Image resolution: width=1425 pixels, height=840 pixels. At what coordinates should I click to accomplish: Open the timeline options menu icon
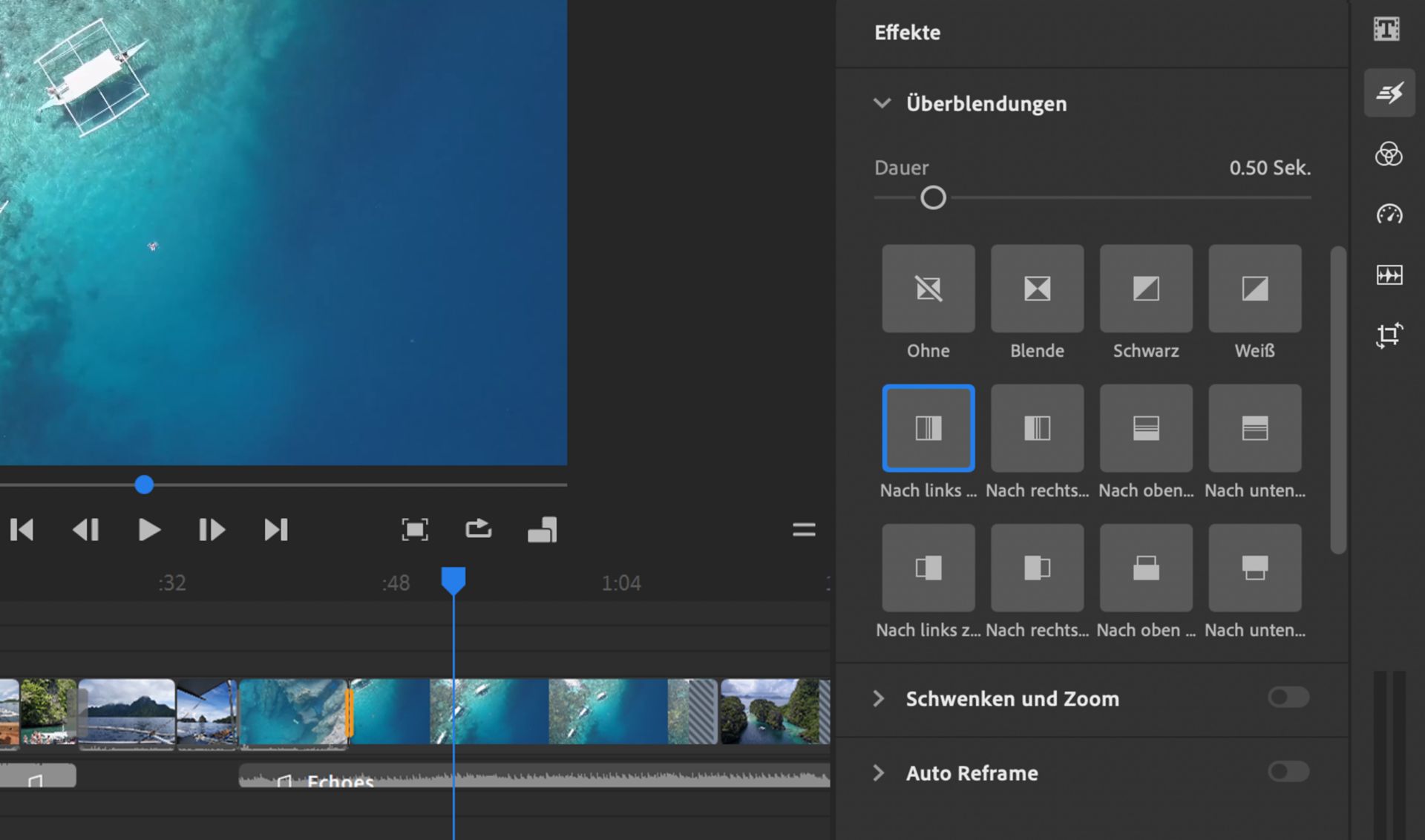(803, 530)
